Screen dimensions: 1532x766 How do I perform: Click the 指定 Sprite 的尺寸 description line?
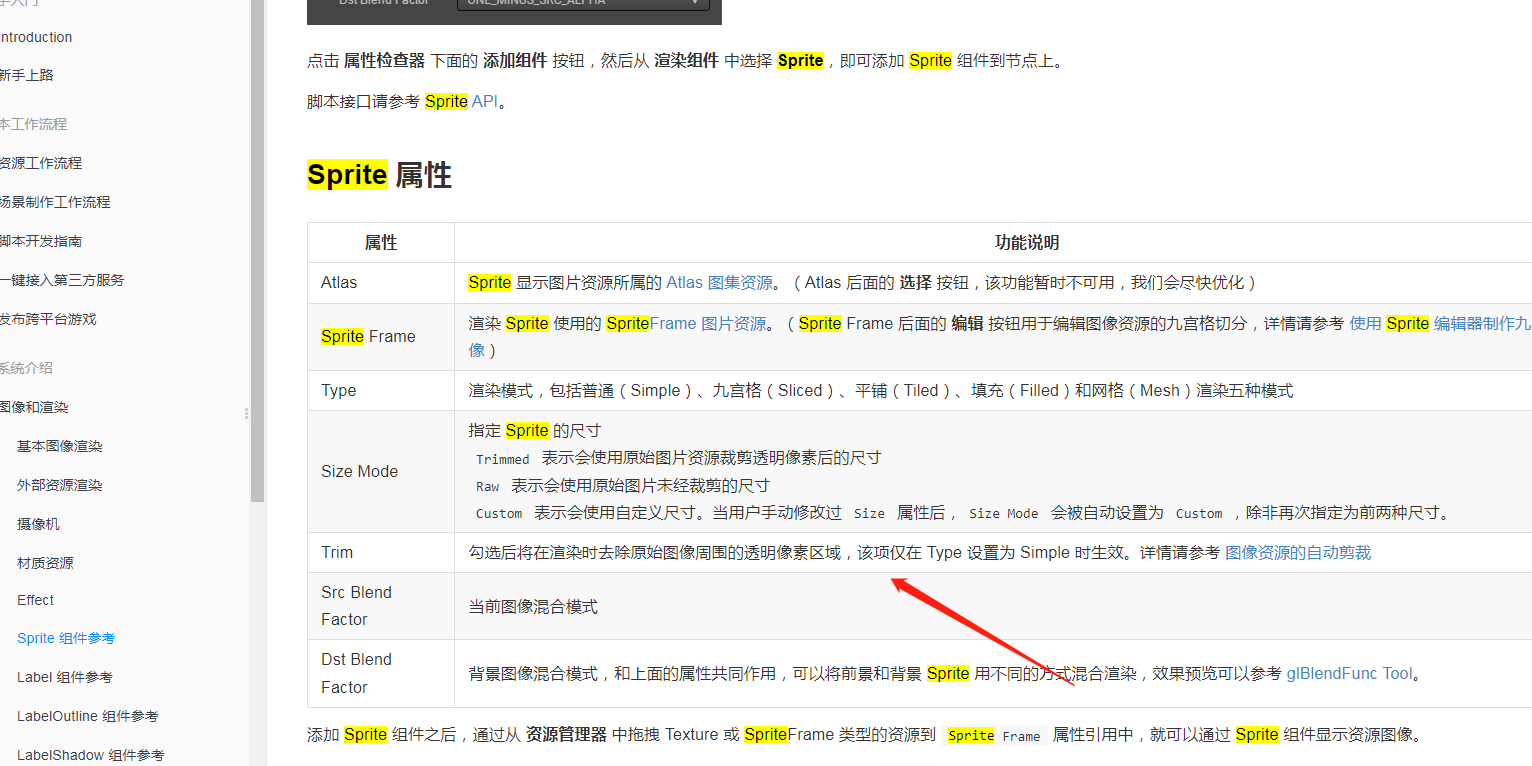point(535,431)
